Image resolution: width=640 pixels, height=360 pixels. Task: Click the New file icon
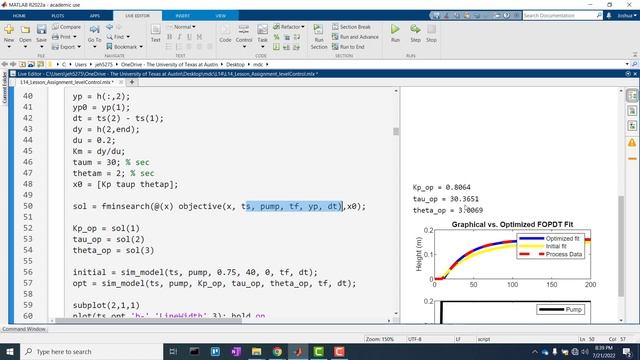[x=9, y=30]
